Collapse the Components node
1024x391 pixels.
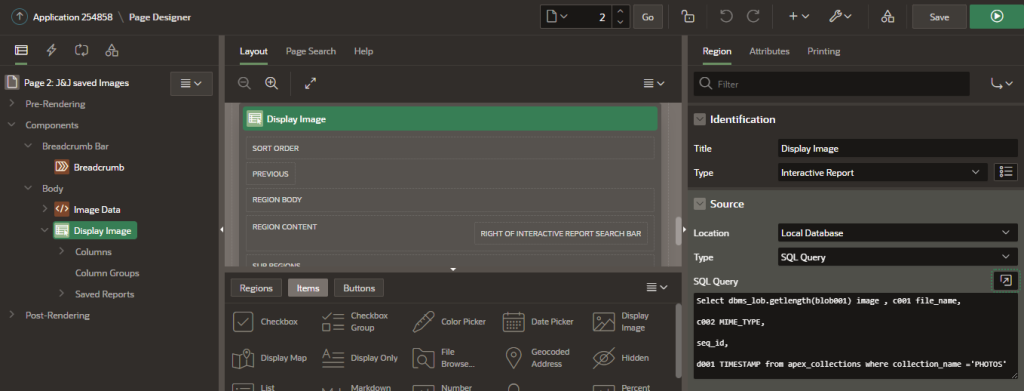click(x=12, y=125)
